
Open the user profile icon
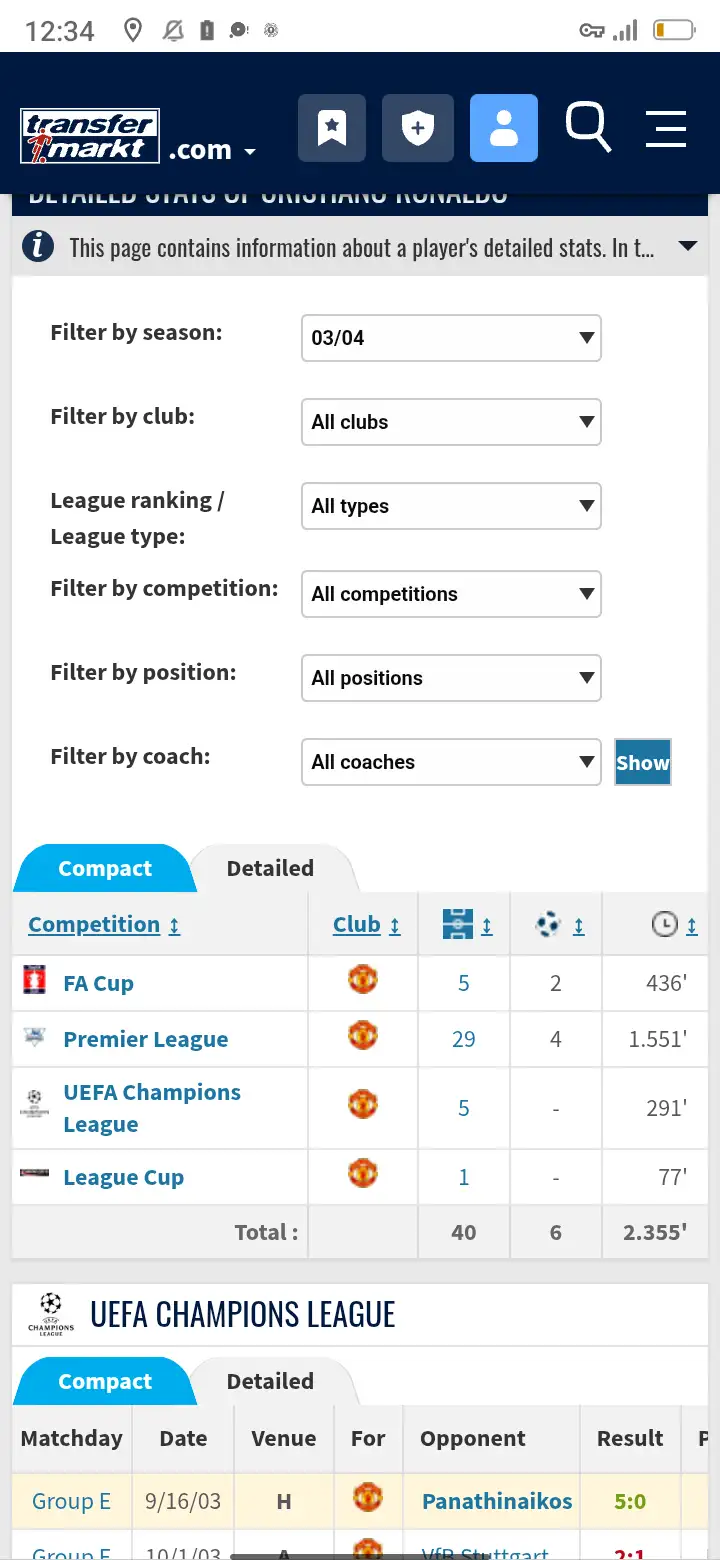pos(504,128)
